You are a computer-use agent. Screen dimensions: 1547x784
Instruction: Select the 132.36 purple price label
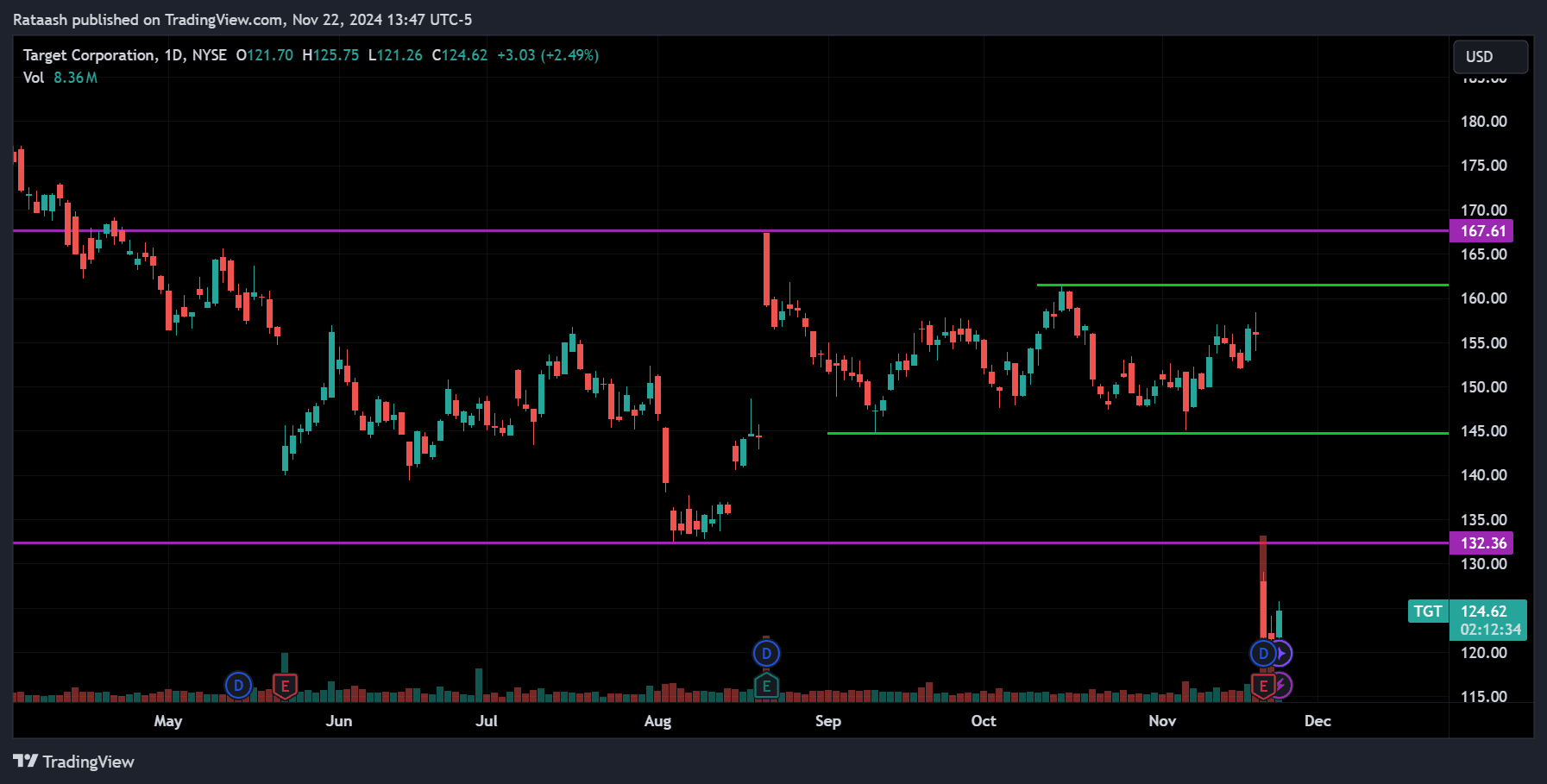(1481, 543)
